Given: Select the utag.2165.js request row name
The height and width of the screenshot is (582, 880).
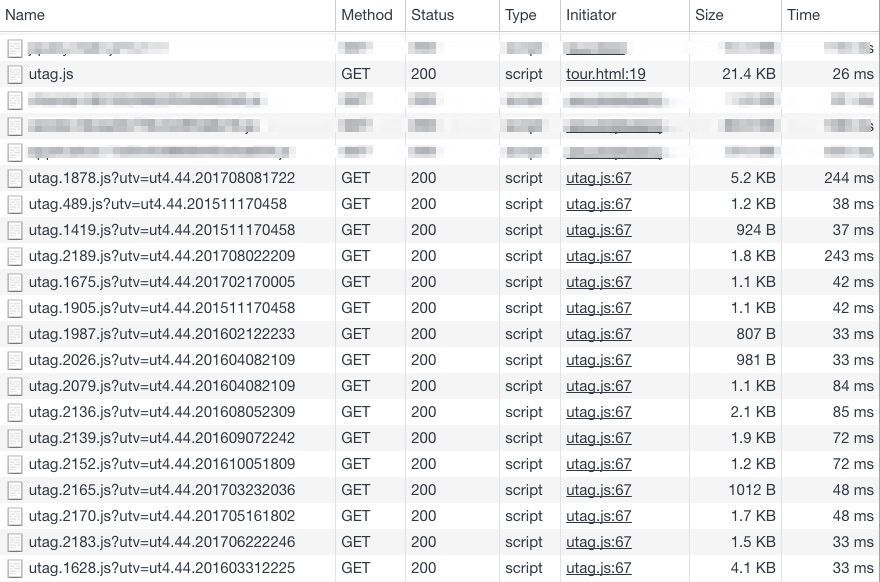Looking at the screenshot, I should 161,490.
